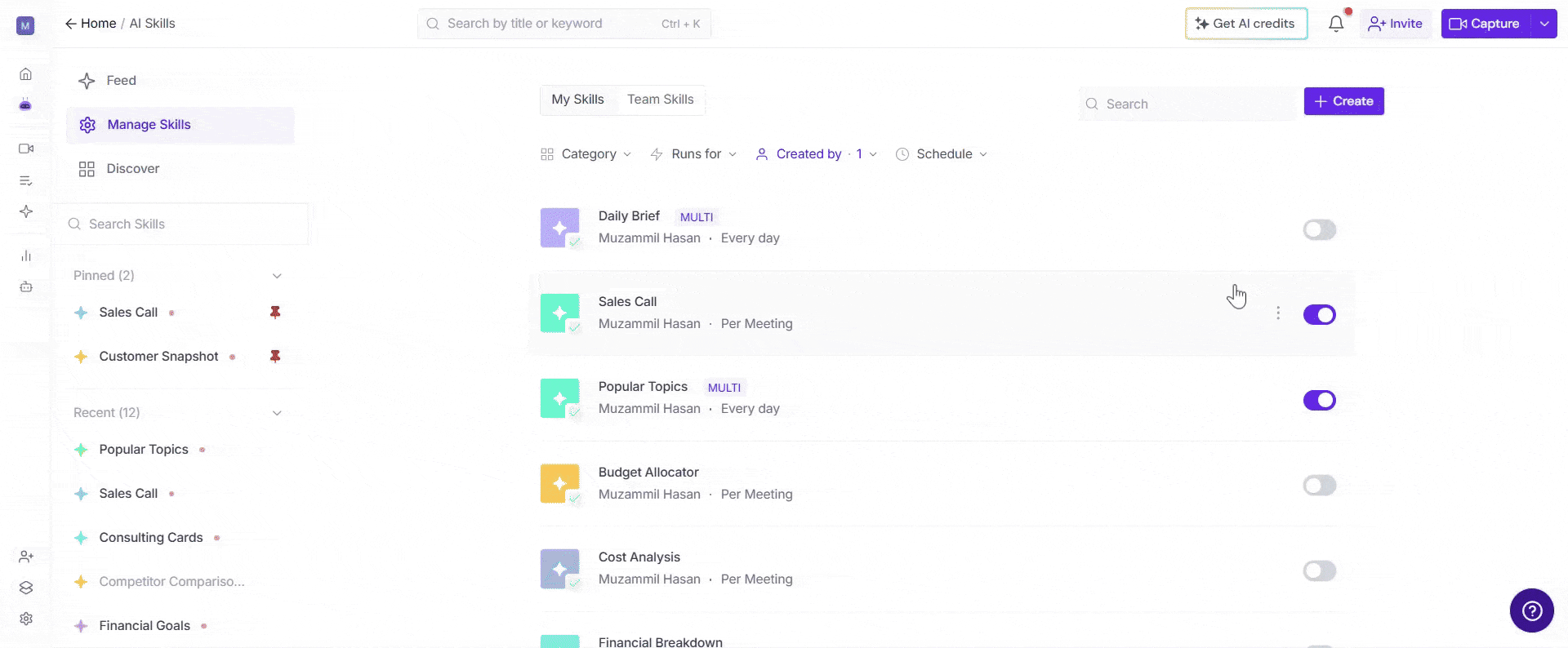Open the stacked layers icon in left rail
1568x648 pixels.
pos(26,588)
